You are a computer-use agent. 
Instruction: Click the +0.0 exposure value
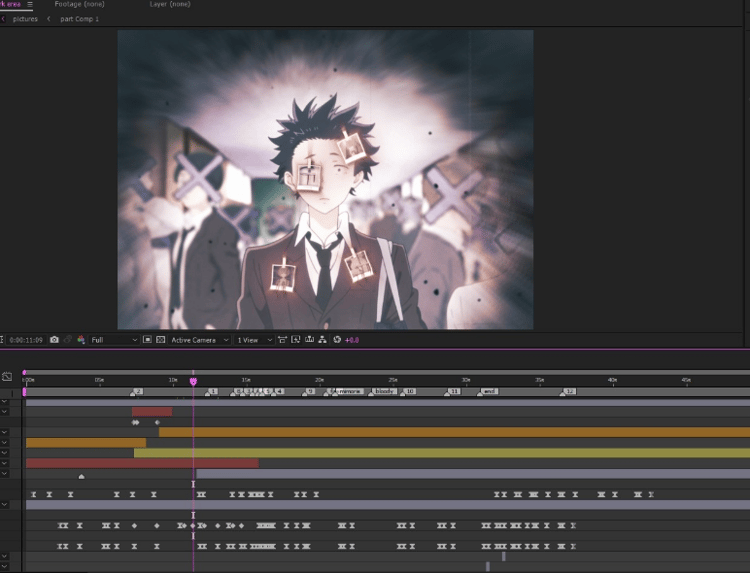352,340
